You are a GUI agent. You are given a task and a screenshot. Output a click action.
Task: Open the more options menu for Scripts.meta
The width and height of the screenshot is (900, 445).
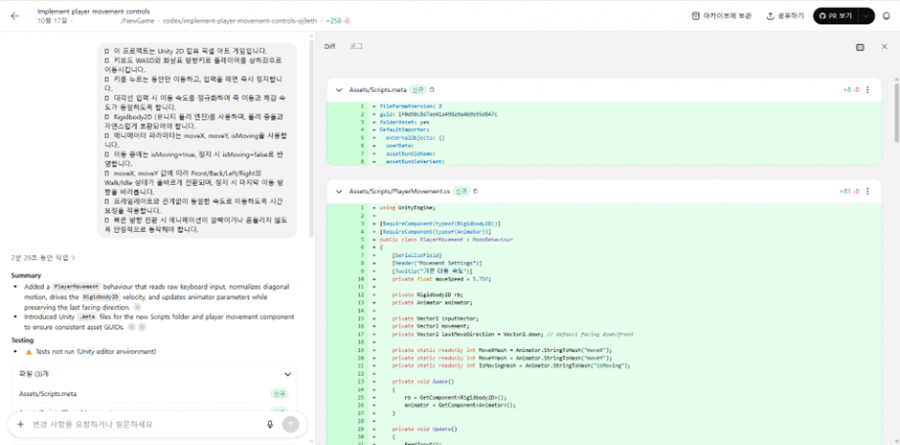pyautogui.click(x=867, y=90)
